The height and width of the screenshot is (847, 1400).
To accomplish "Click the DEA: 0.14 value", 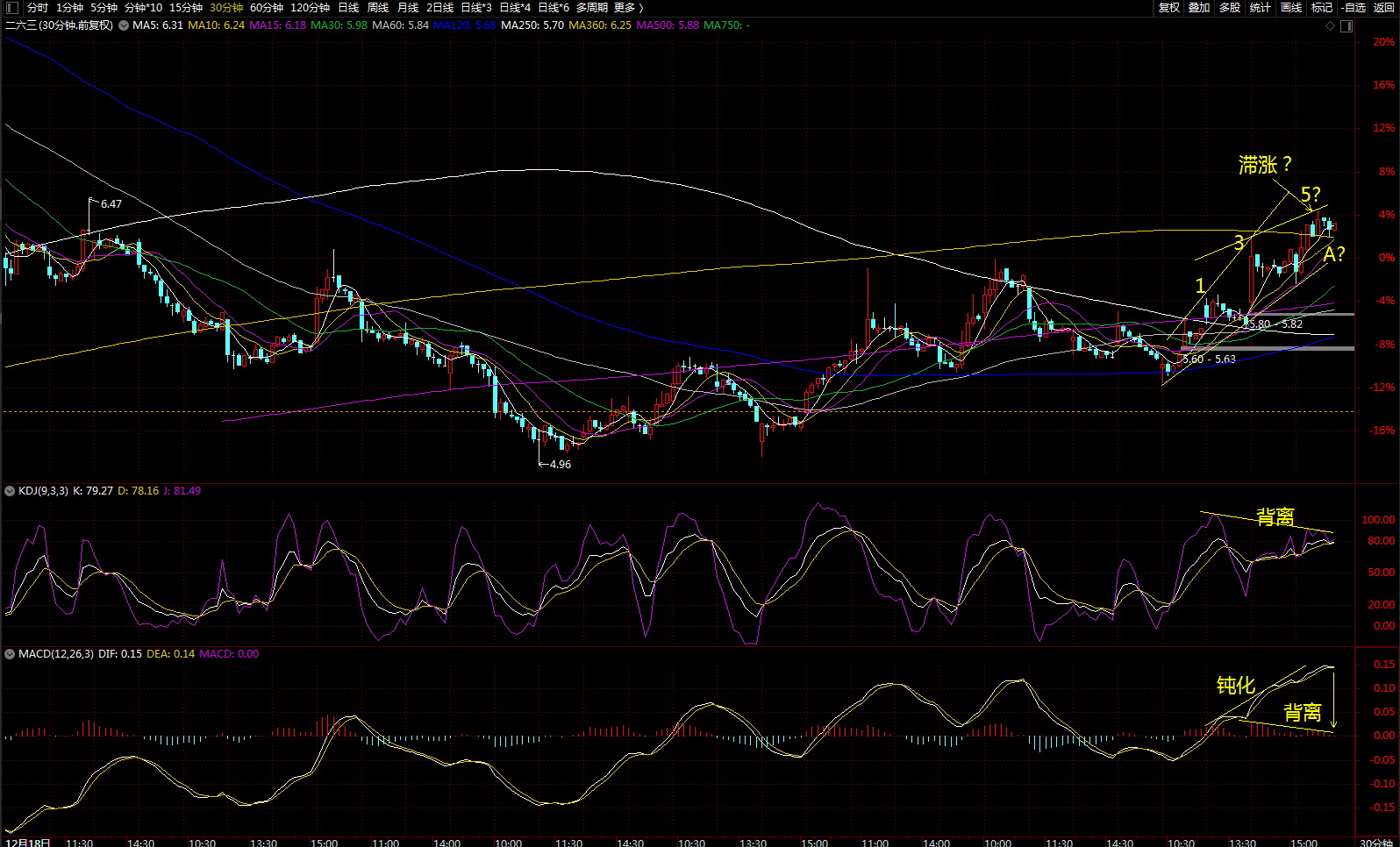I will coord(171,654).
